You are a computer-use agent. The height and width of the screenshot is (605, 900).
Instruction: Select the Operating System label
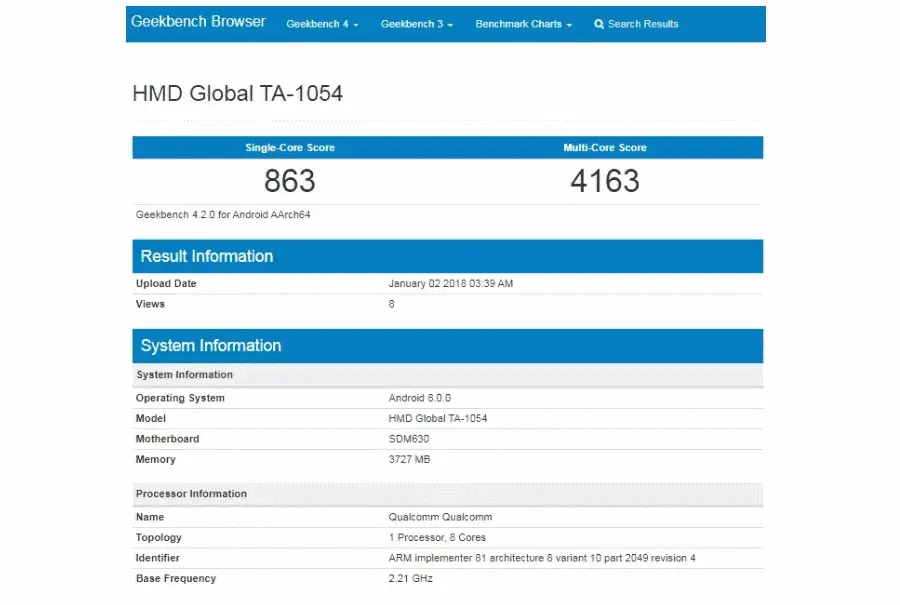pyautogui.click(x=180, y=398)
